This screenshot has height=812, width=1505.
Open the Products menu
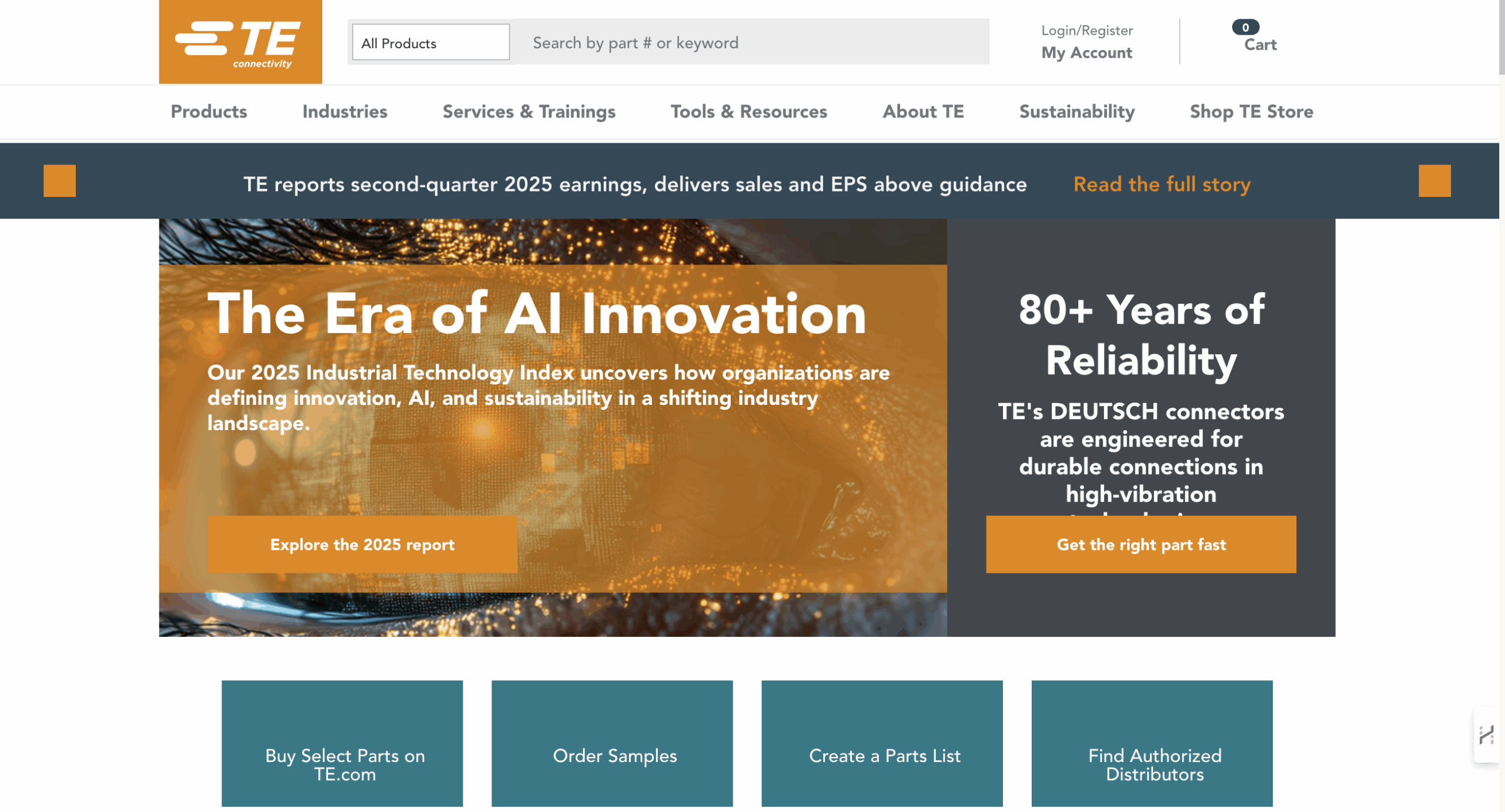pyautogui.click(x=209, y=112)
